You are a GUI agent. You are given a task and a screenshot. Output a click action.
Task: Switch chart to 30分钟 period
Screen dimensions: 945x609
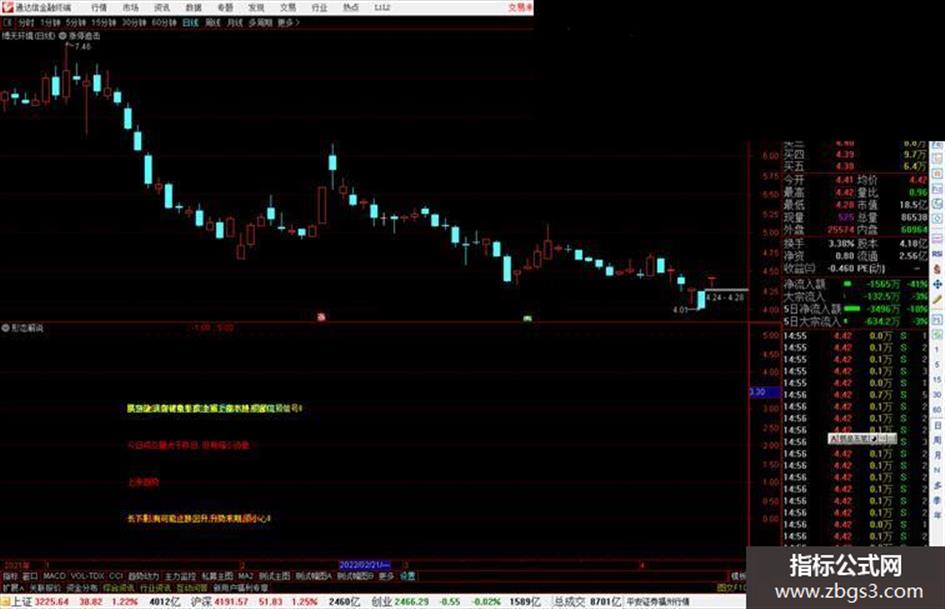pos(134,23)
